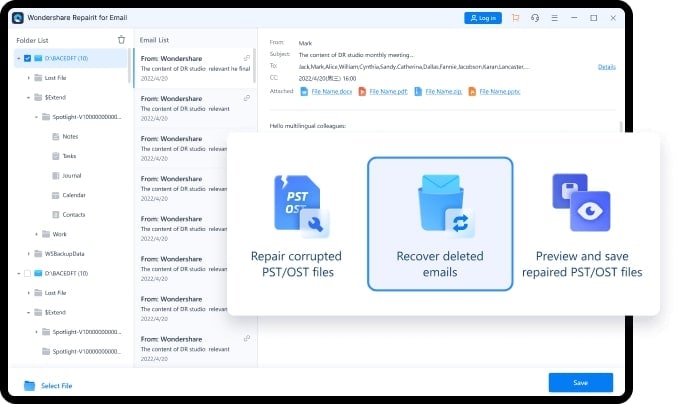The width and height of the screenshot is (678, 404).
Task: Select the Repair corrupted PST/OST files label
Action: tap(297, 264)
